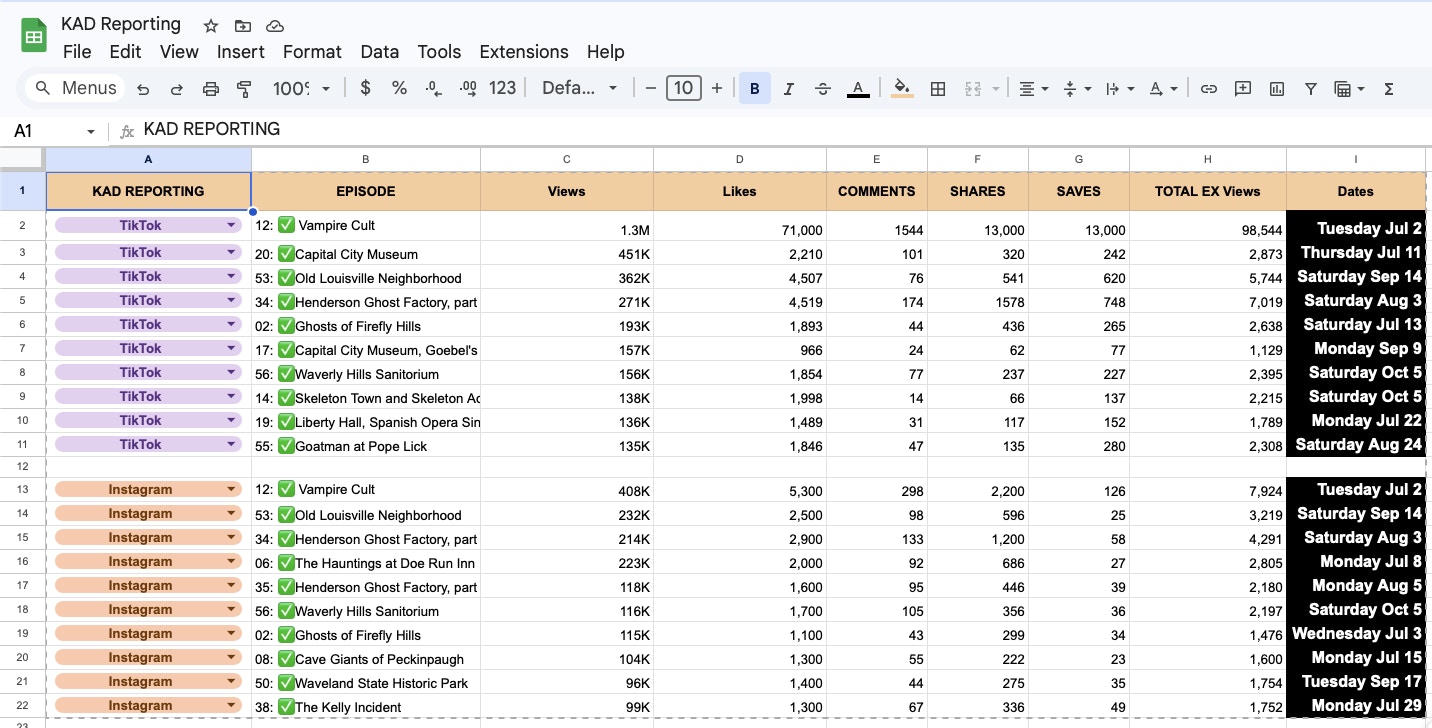The height and width of the screenshot is (728, 1432).
Task: Click the insert link icon
Action: tap(1208, 89)
